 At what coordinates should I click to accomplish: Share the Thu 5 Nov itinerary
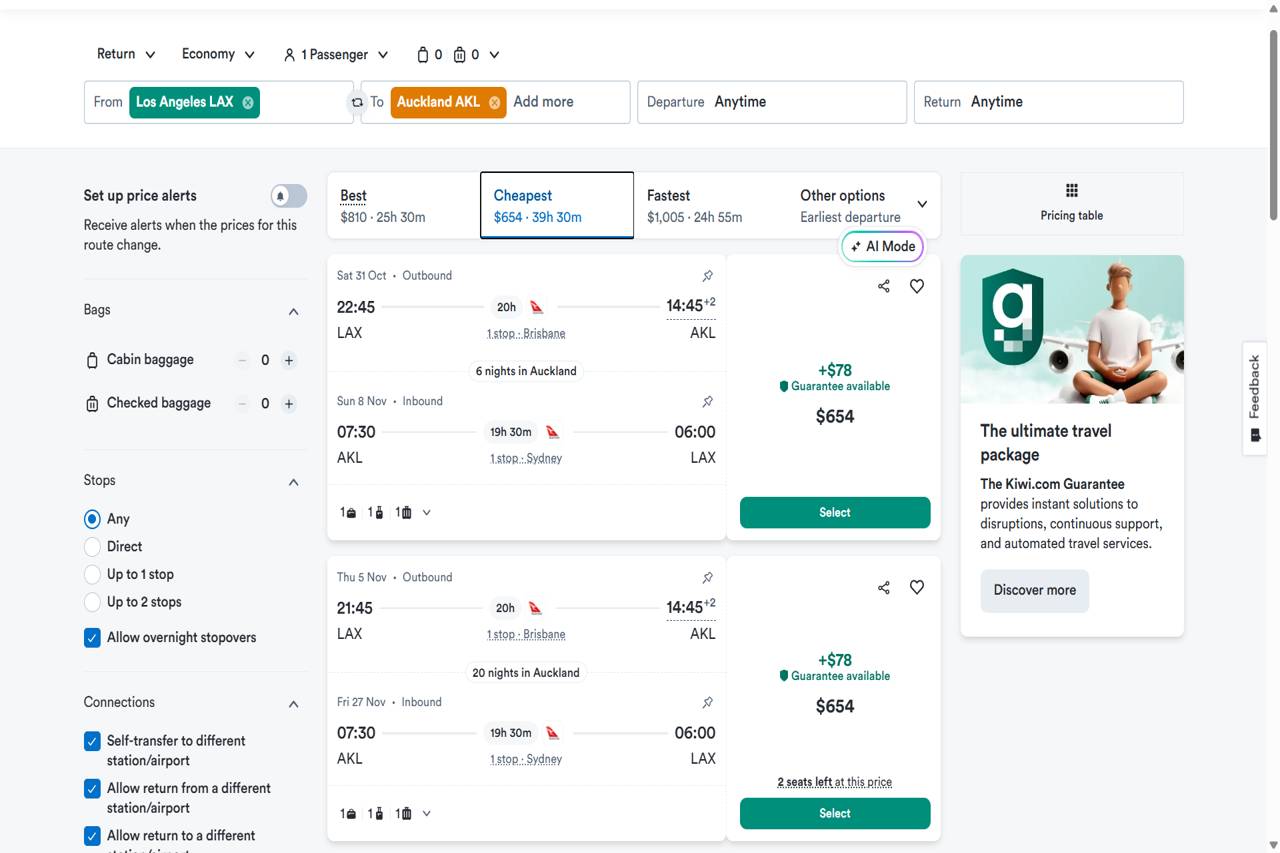[884, 587]
